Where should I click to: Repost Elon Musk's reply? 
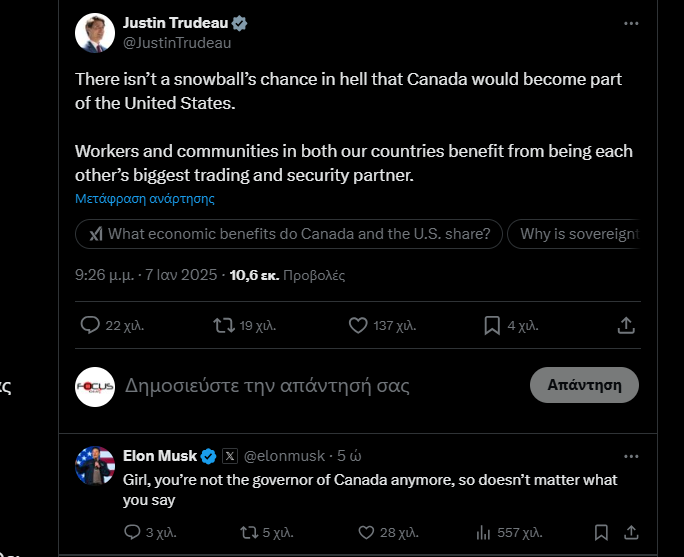pos(250,532)
